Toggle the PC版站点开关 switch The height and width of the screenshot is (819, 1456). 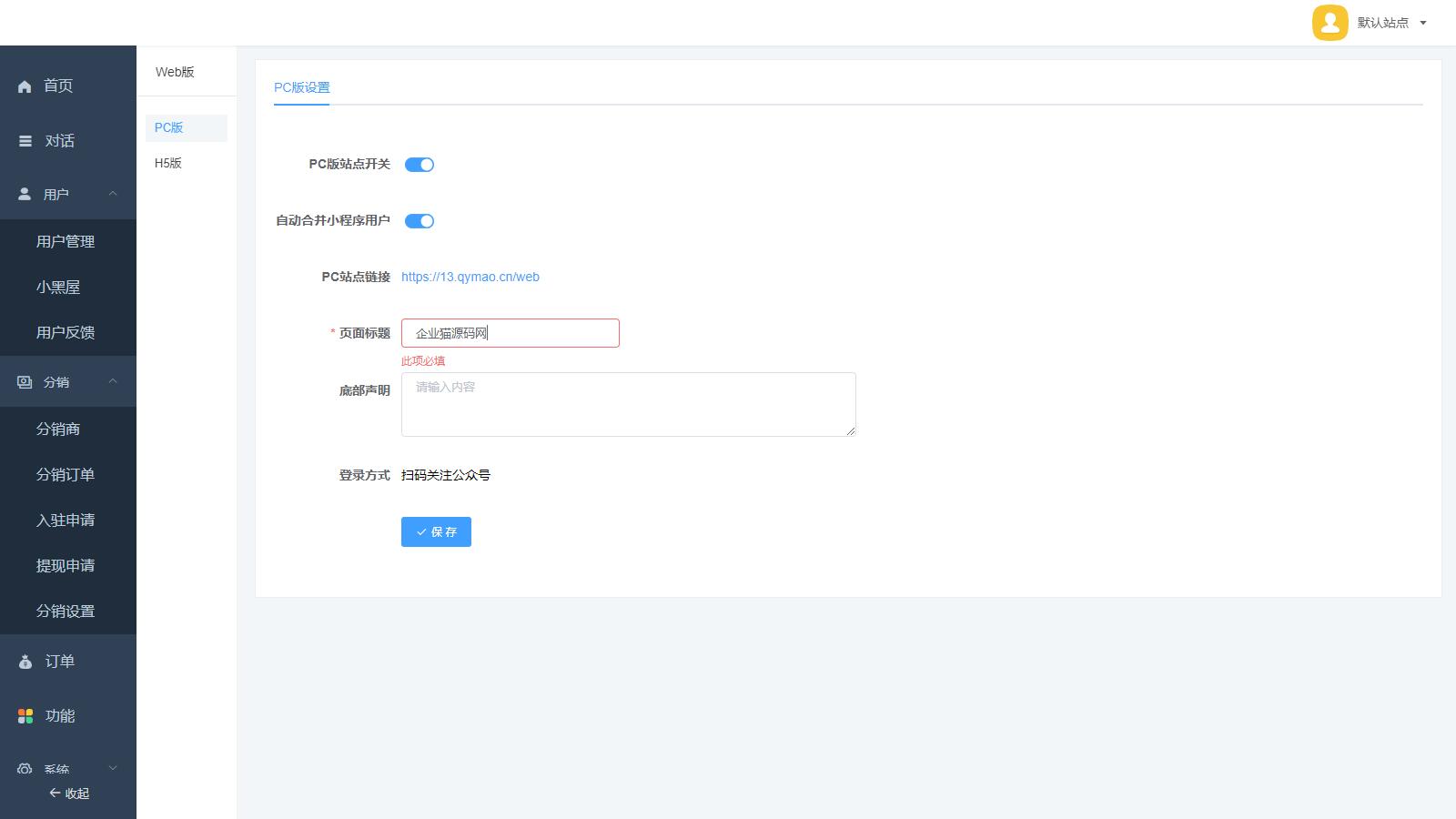point(420,165)
